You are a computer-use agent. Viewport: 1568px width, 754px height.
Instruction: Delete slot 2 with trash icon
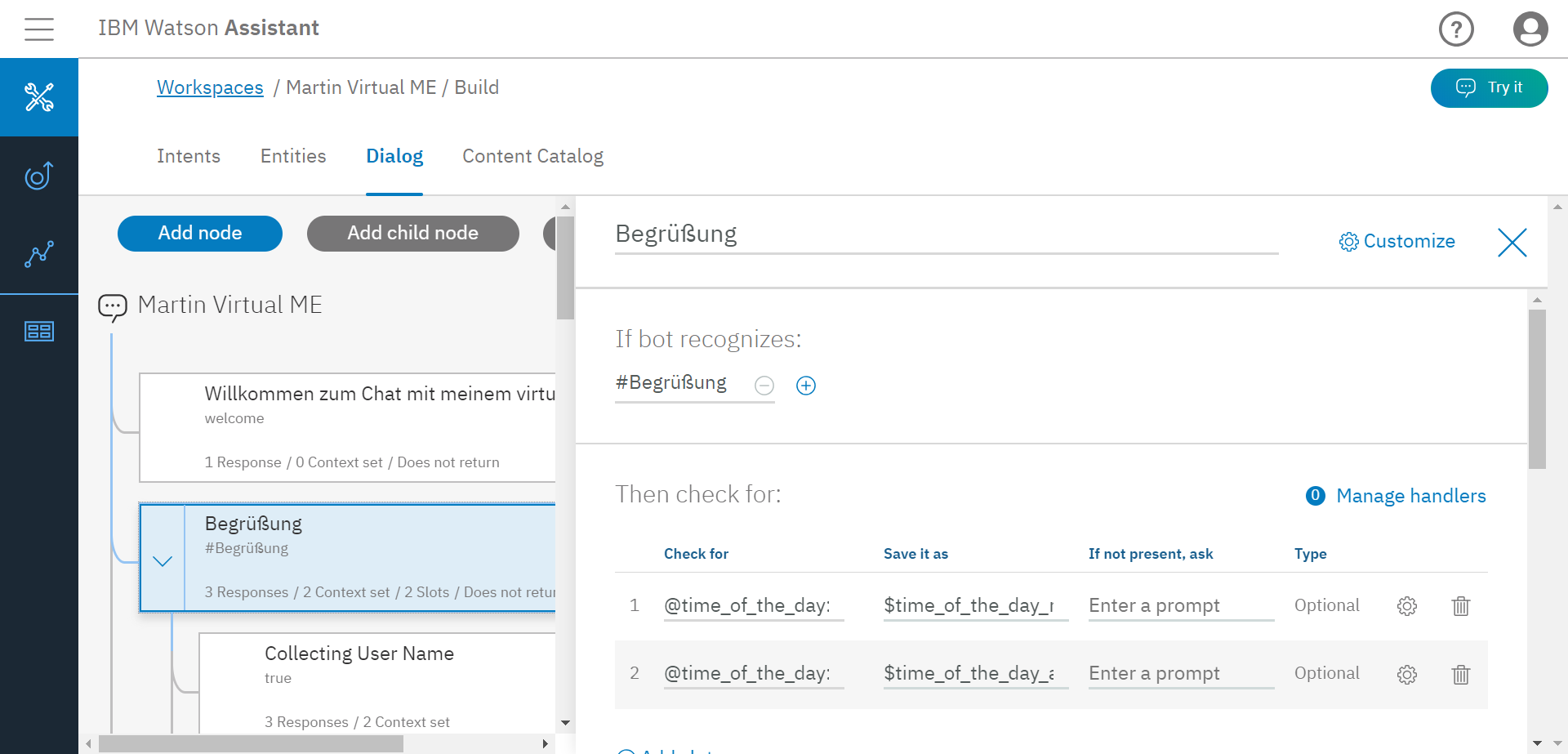click(1461, 675)
